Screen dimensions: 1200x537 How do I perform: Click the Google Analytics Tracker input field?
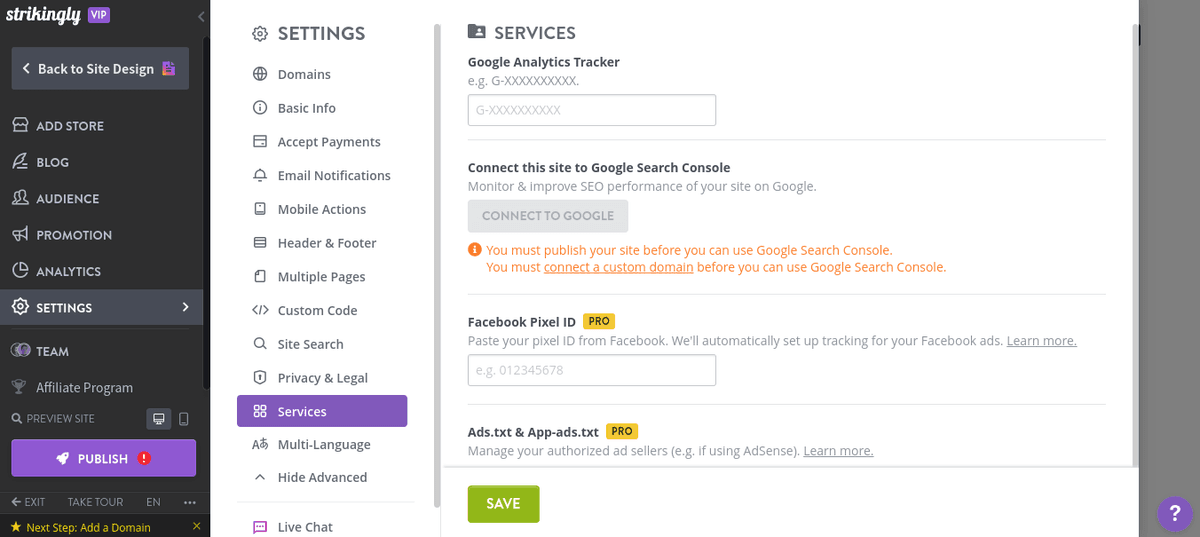coord(591,110)
